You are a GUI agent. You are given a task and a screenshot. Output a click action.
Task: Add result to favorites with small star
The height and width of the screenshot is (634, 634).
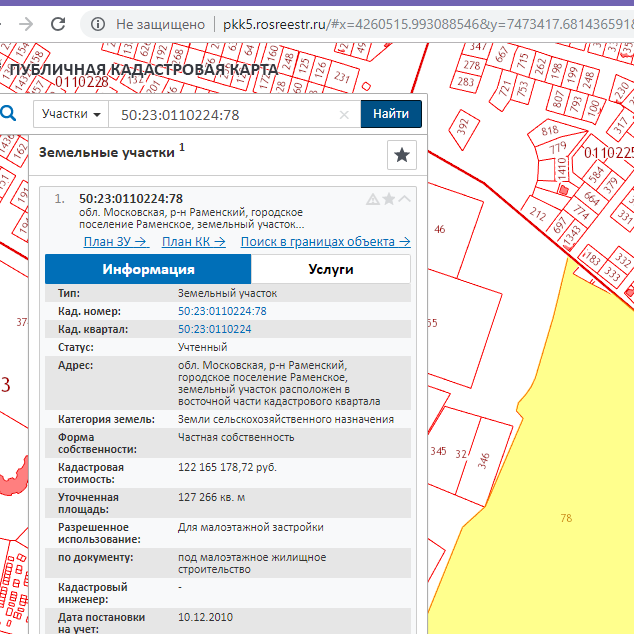[x=389, y=199]
